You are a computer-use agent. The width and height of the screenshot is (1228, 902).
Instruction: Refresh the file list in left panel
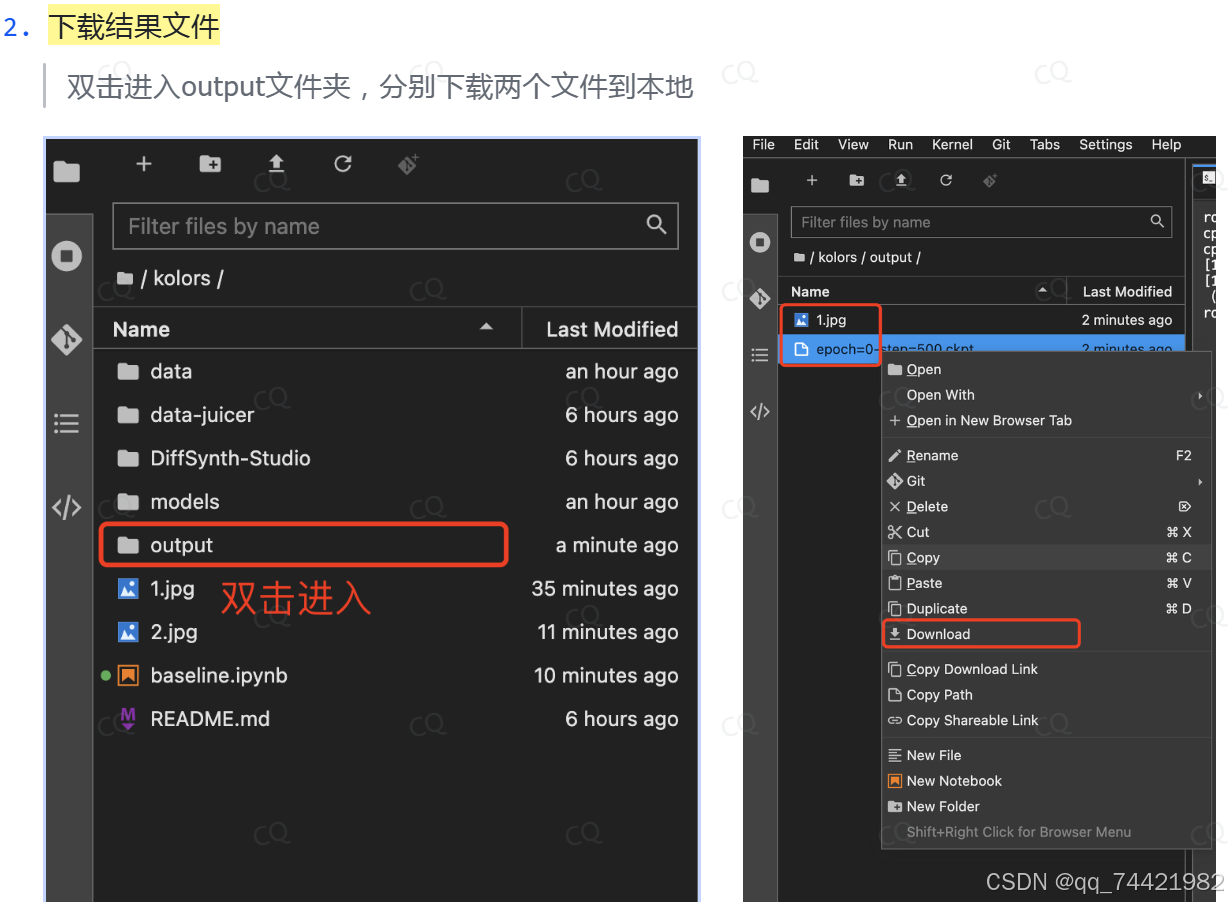(x=343, y=164)
